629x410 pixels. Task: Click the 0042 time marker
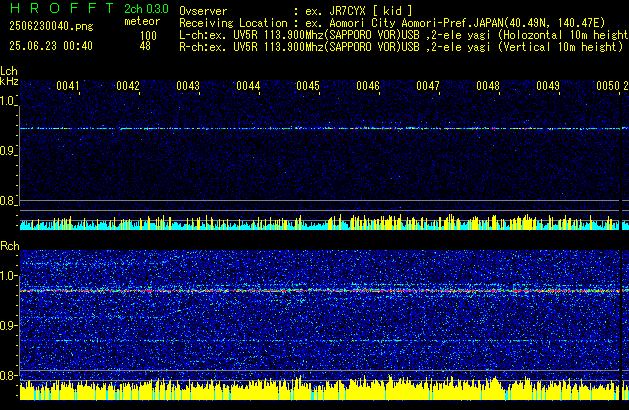point(128,86)
